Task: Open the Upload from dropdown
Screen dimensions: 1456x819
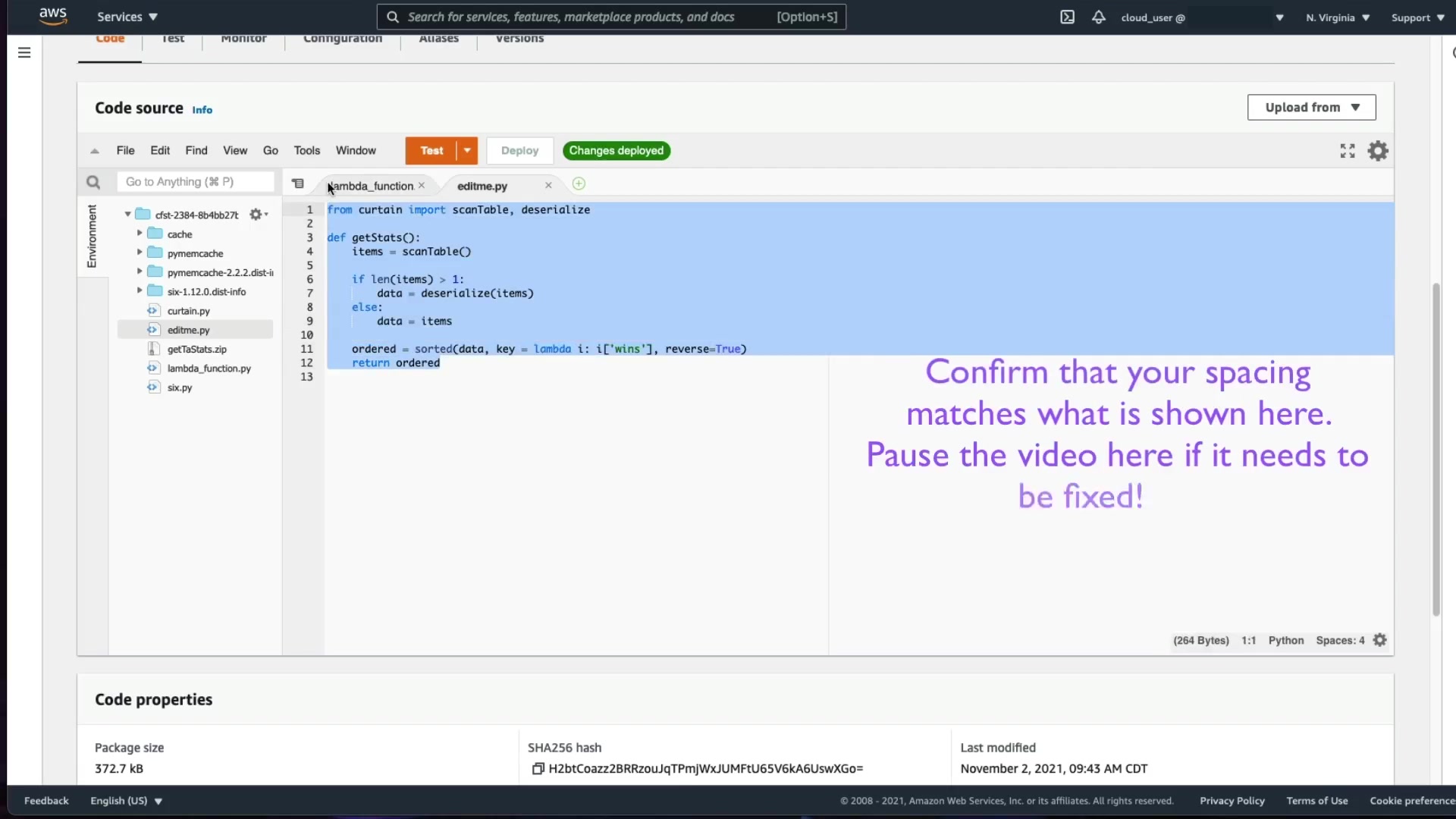Action: [x=1311, y=108]
